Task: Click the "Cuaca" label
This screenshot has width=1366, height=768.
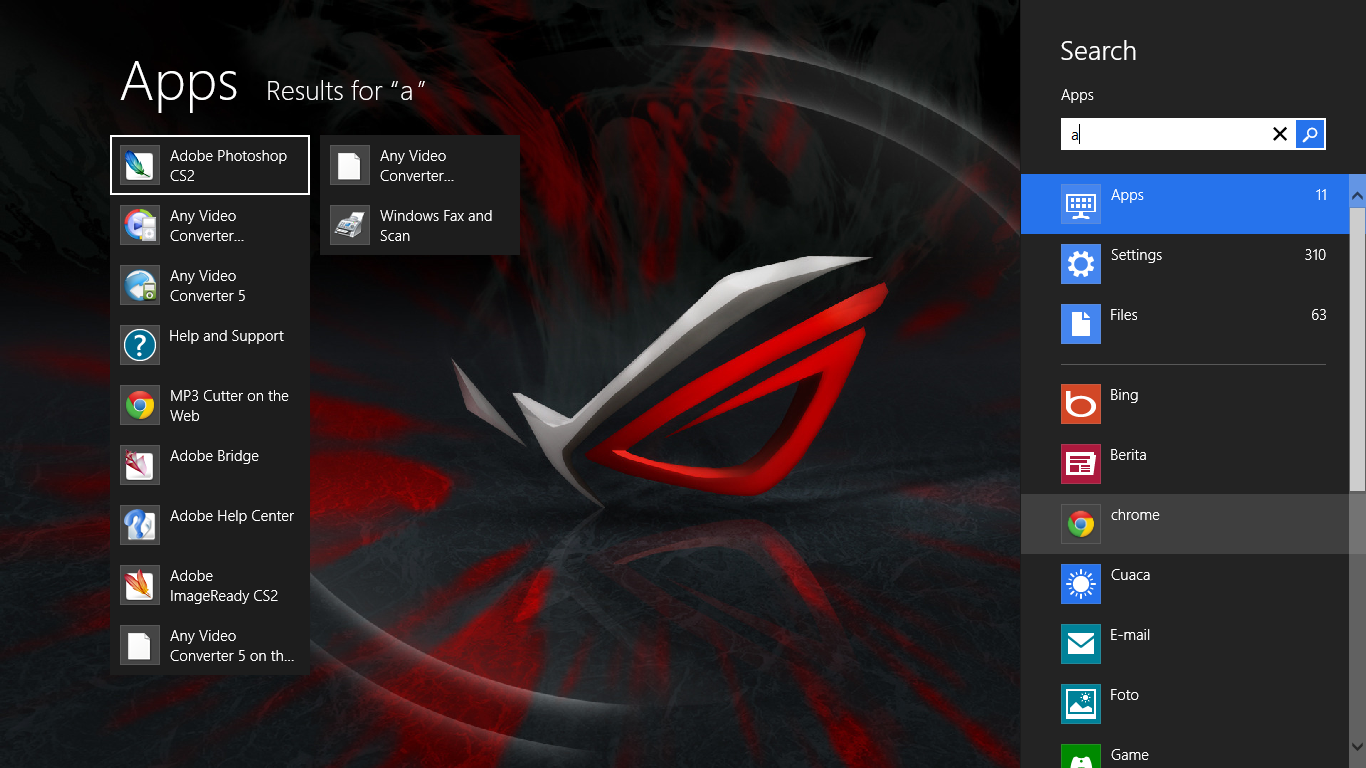Action: 1130,575
